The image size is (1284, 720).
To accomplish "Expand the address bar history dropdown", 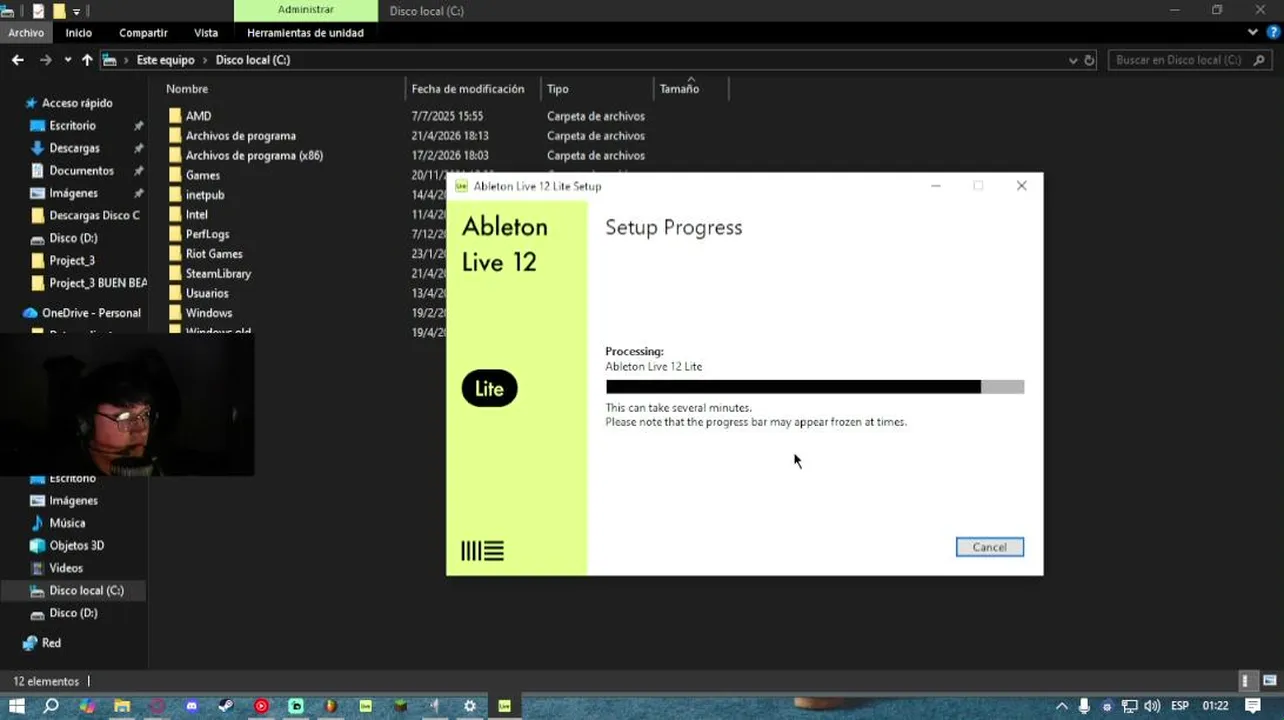I will pos(1073,60).
